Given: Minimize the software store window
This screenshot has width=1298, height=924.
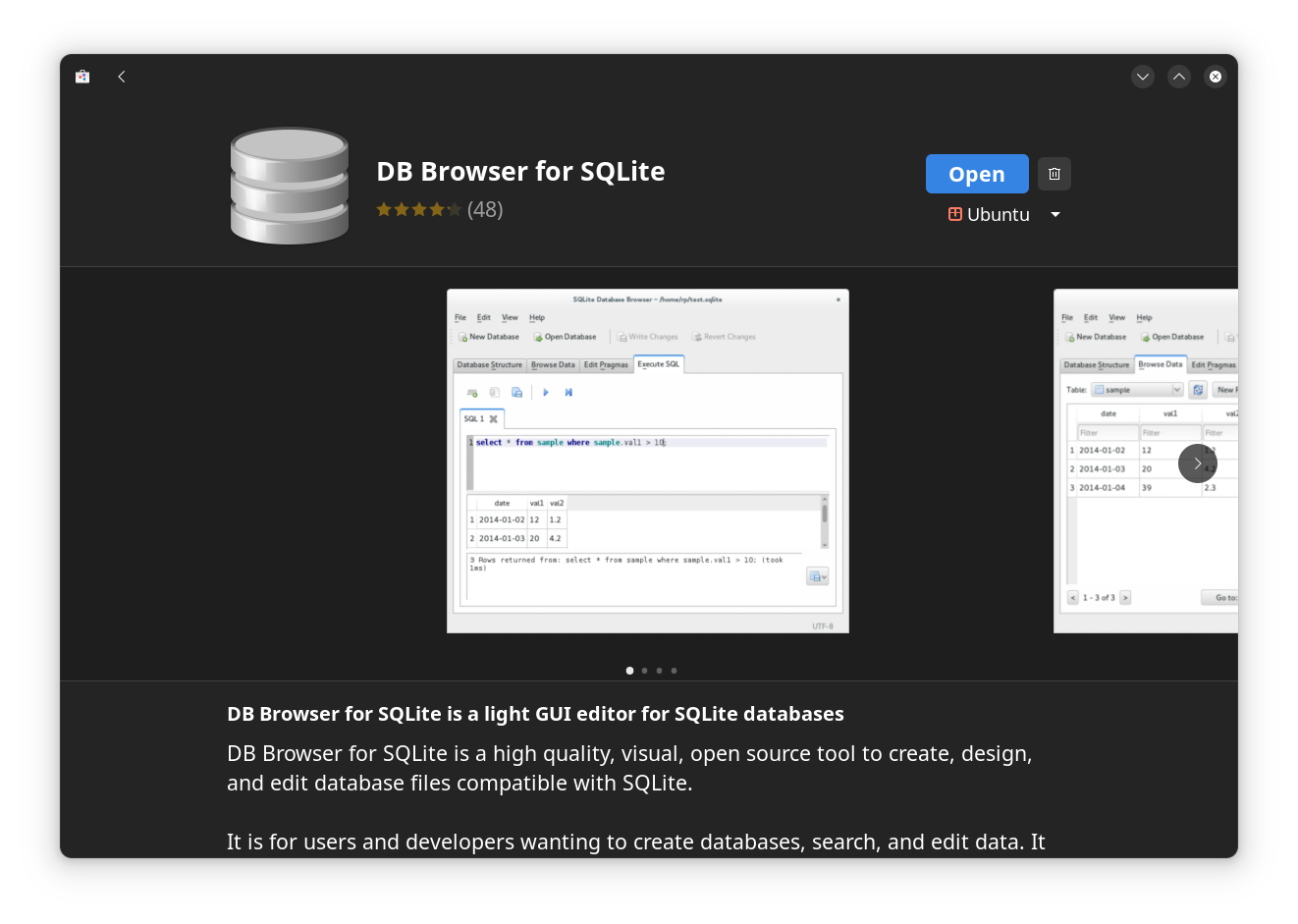Looking at the screenshot, I should tap(1143, 77).
